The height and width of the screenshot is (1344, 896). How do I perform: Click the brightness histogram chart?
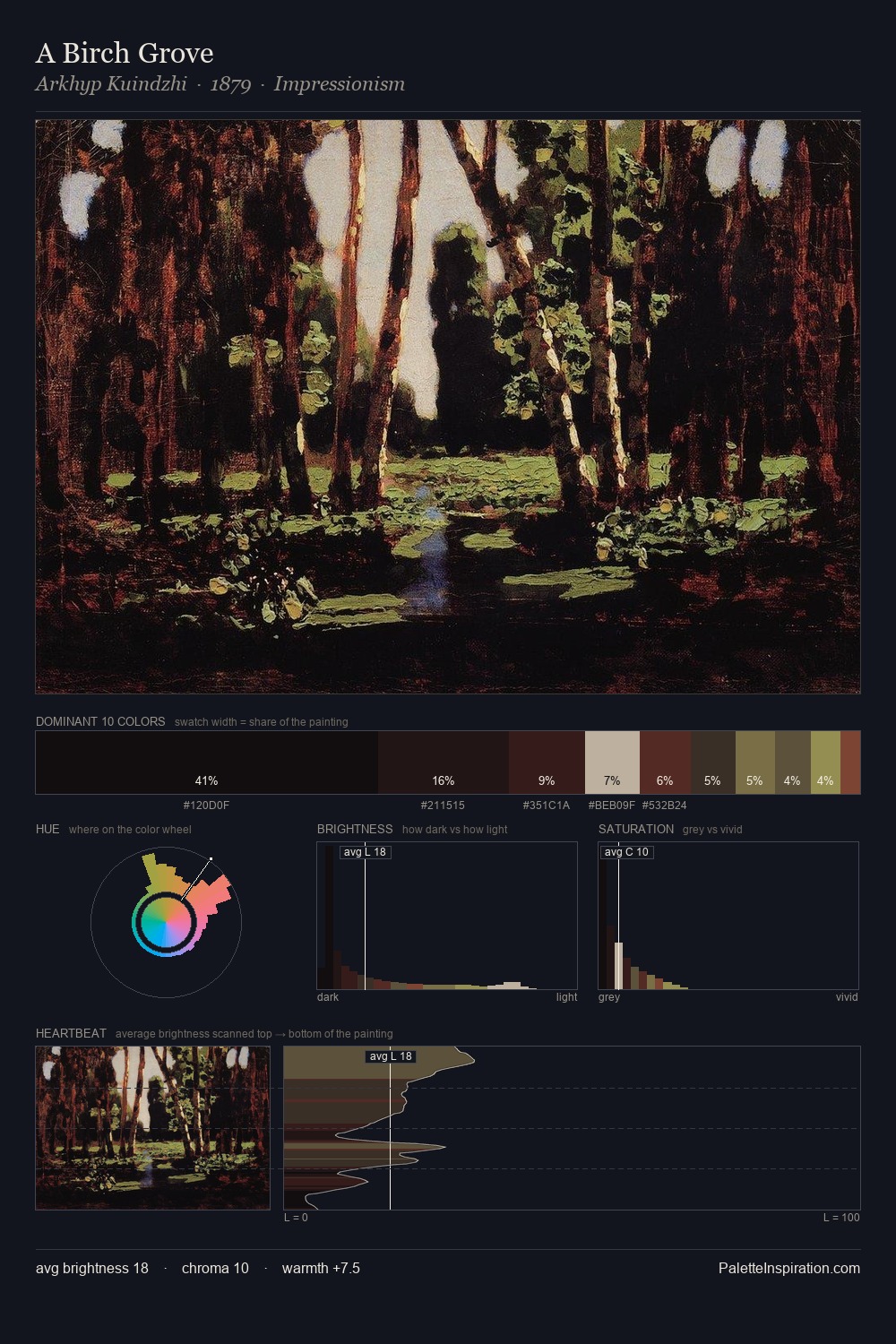pos(447,916)
